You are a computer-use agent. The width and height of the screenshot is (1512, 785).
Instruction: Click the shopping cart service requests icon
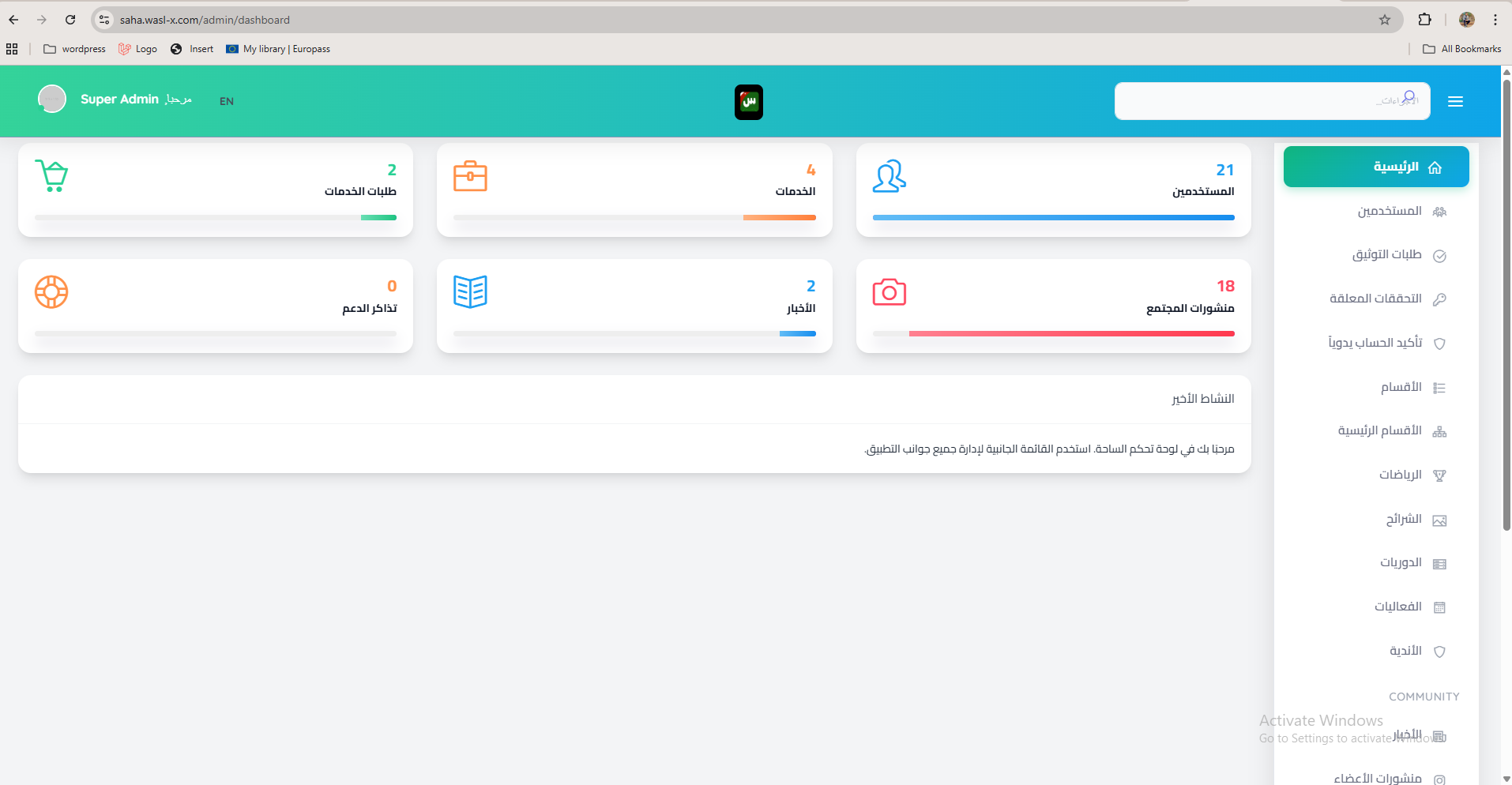(52, 175)
